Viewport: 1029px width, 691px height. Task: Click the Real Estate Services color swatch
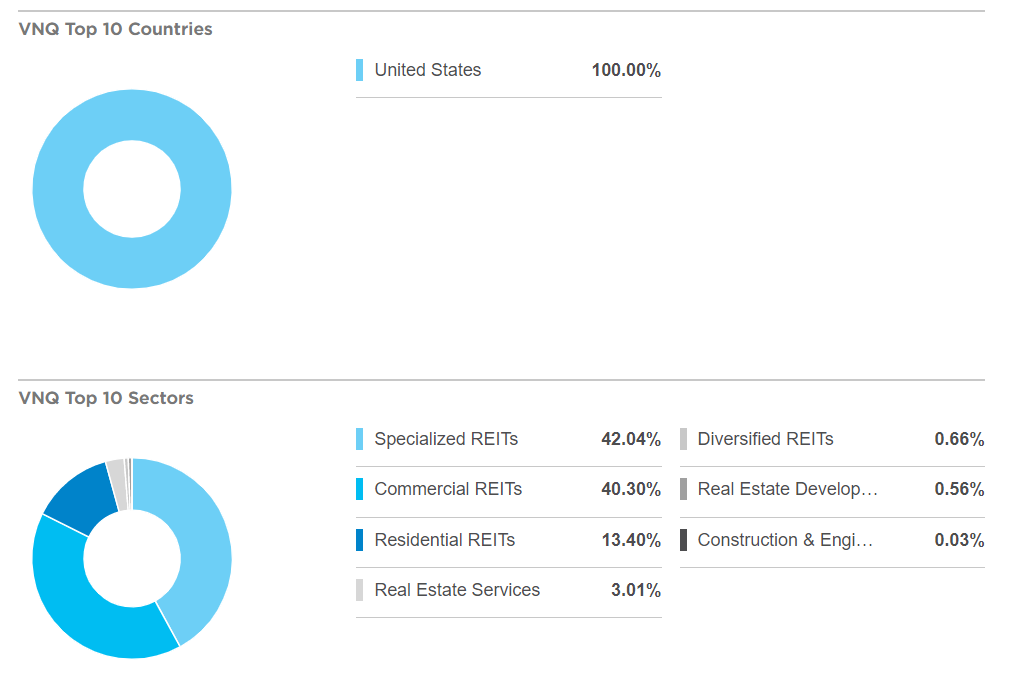[x=359, y=590]
